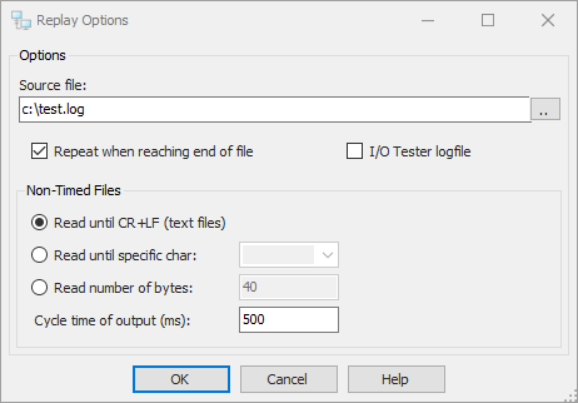The image size is (578, 403).
Task: Close the Replay Options dialog
Action: point(548,20)
